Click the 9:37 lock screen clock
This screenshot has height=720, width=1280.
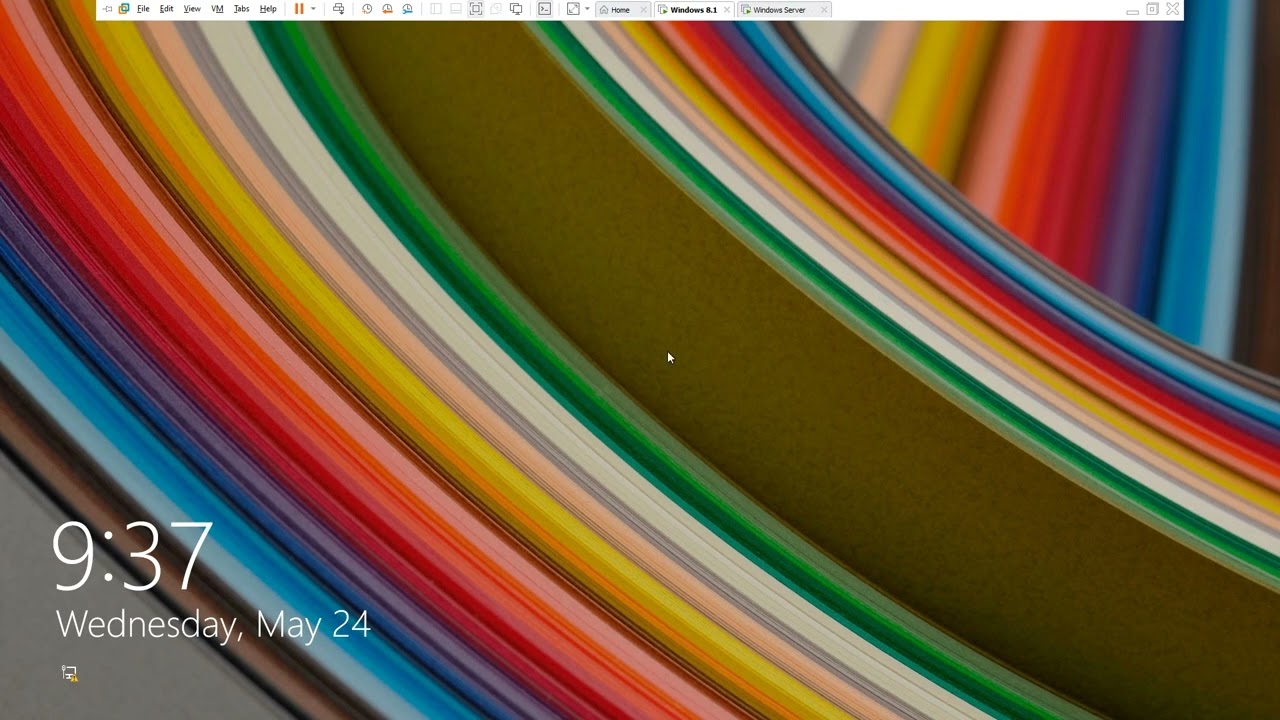click(132, 556)
